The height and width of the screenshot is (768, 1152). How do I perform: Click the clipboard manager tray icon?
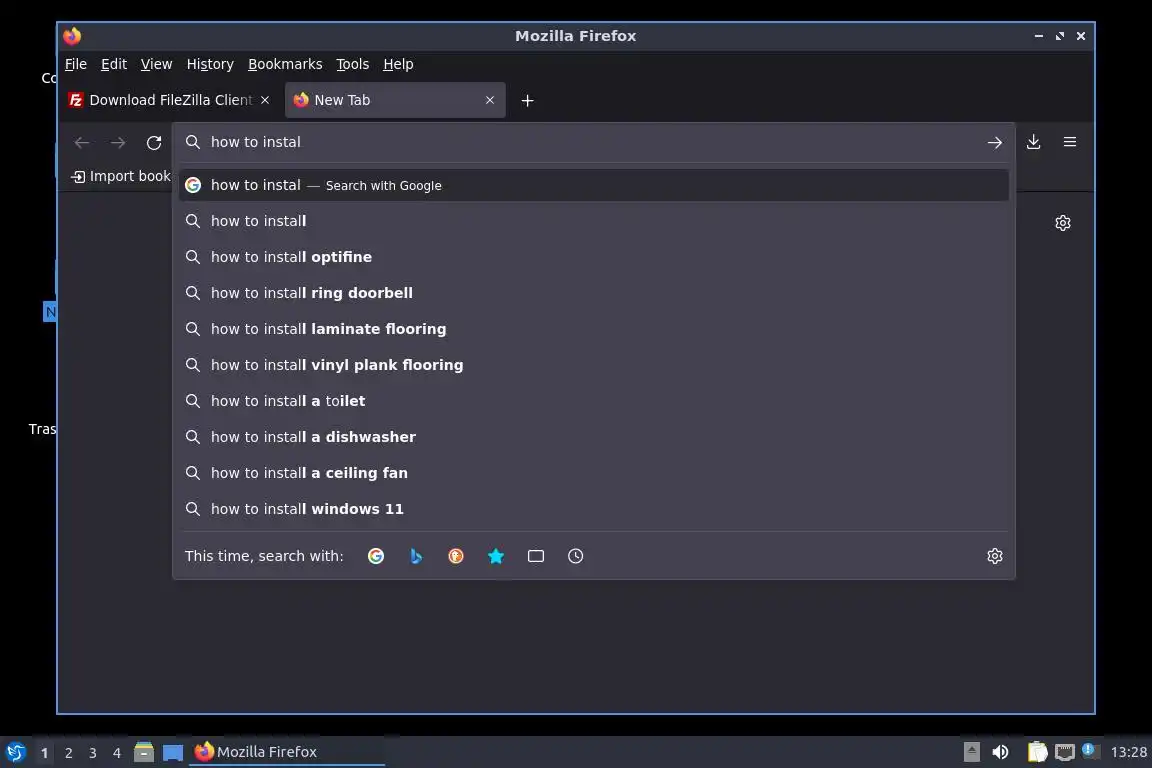click(x=1037, y=752)
